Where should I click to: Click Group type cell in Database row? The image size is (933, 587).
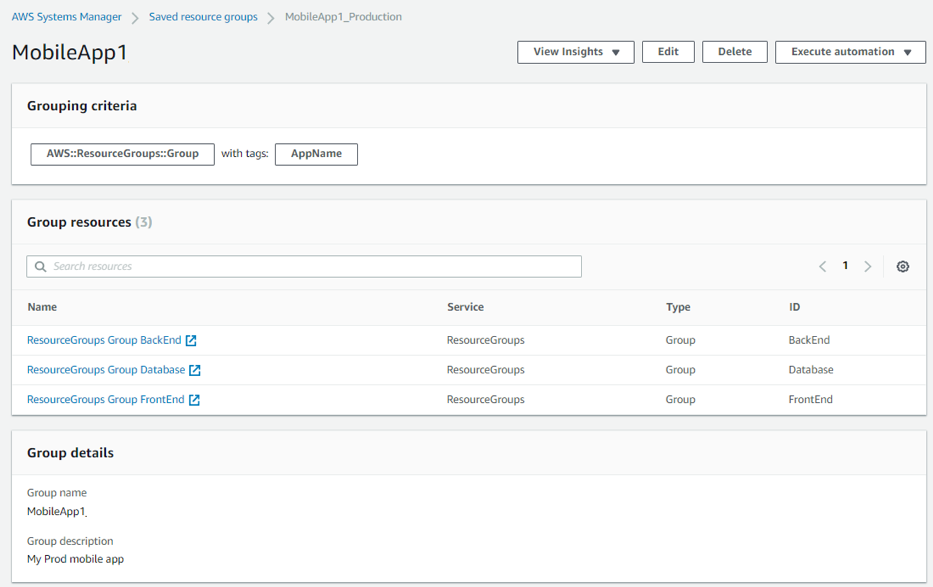pyautogui.click(x=680, y=370)
